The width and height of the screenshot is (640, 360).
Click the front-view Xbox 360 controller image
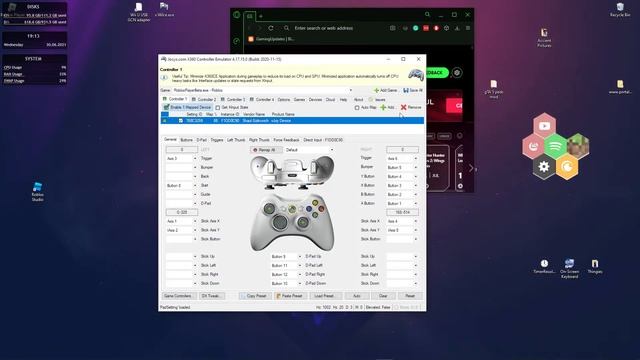292,223
